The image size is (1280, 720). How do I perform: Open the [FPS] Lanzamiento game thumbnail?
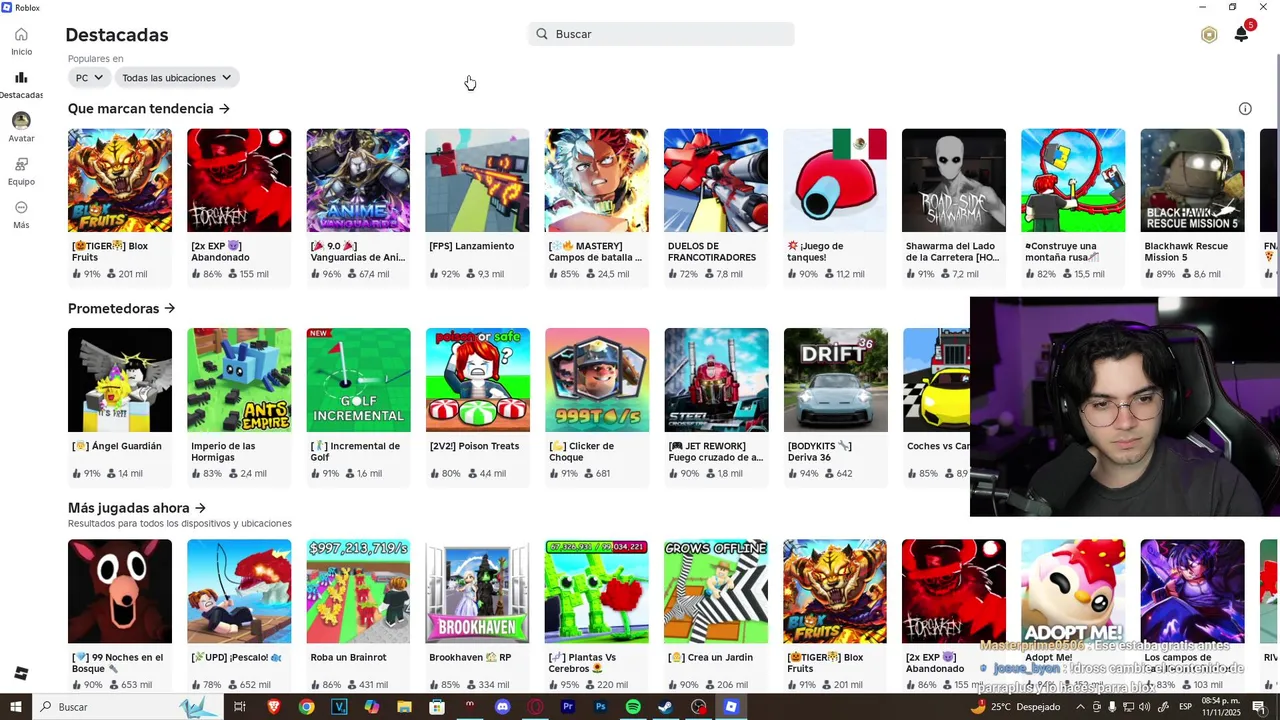pyautogui.click(x=477, y=180)
